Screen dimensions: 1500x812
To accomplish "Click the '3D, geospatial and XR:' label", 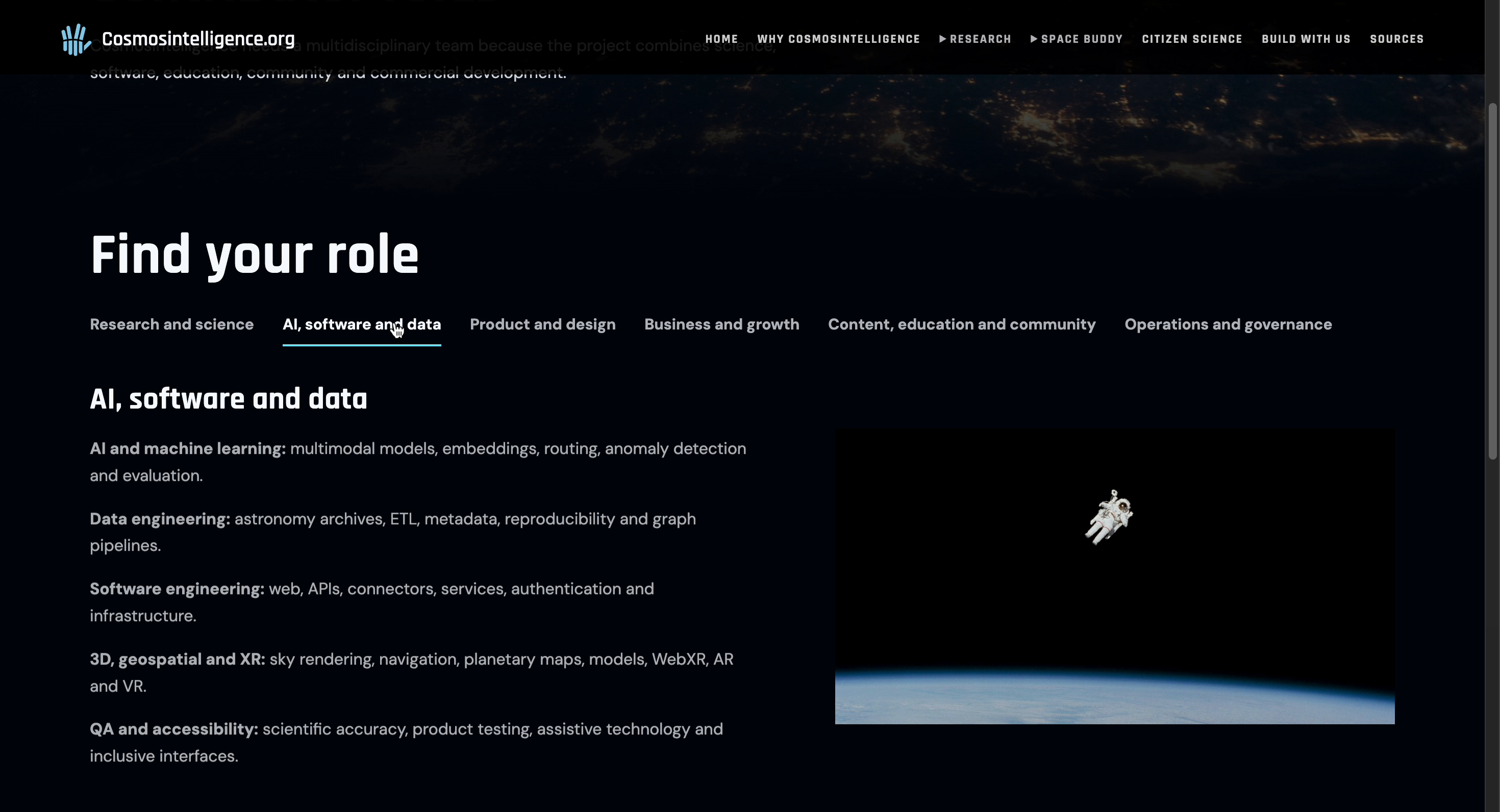I will 178,659.
